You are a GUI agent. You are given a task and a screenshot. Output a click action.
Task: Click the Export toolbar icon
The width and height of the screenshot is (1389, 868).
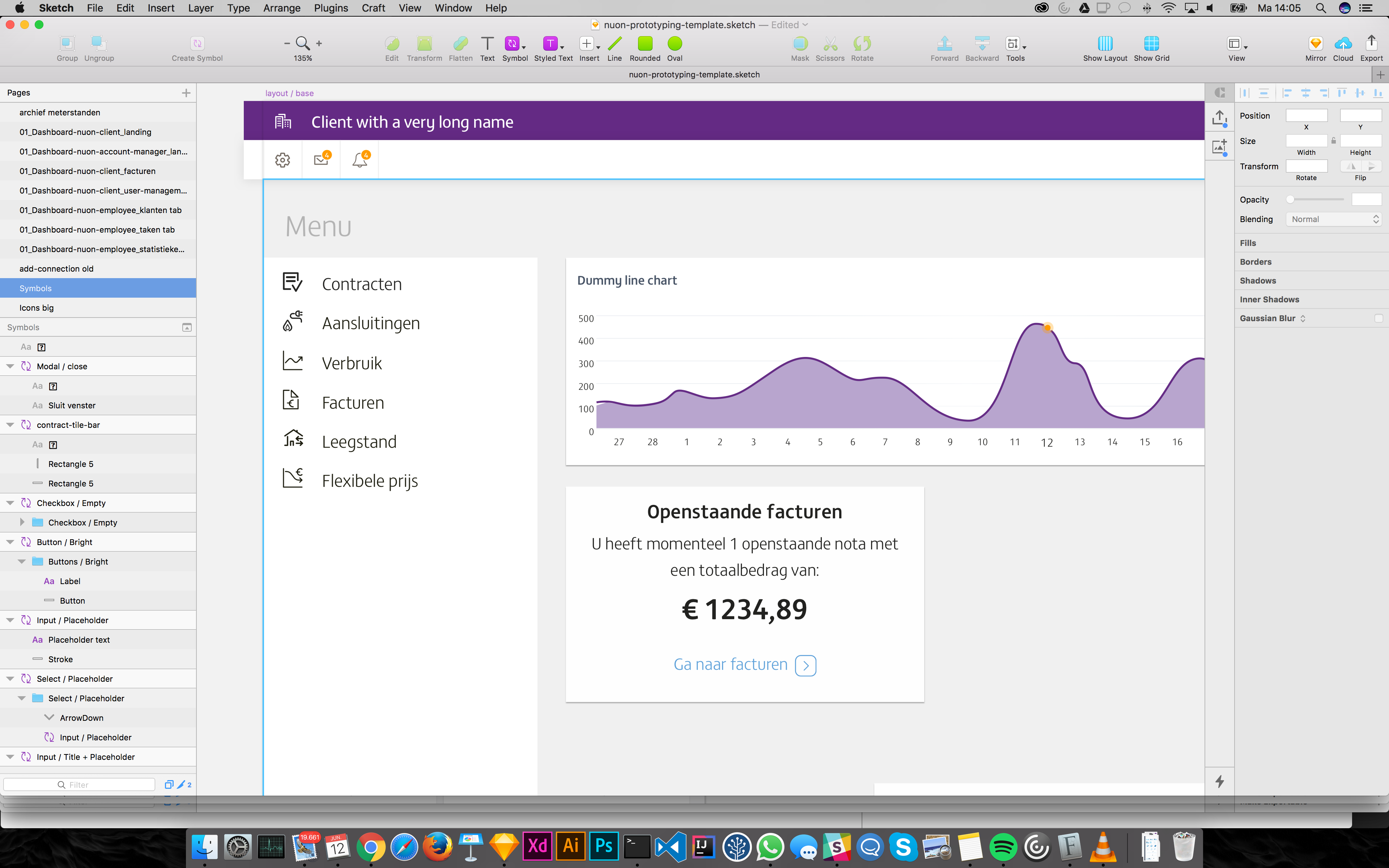1371,44
